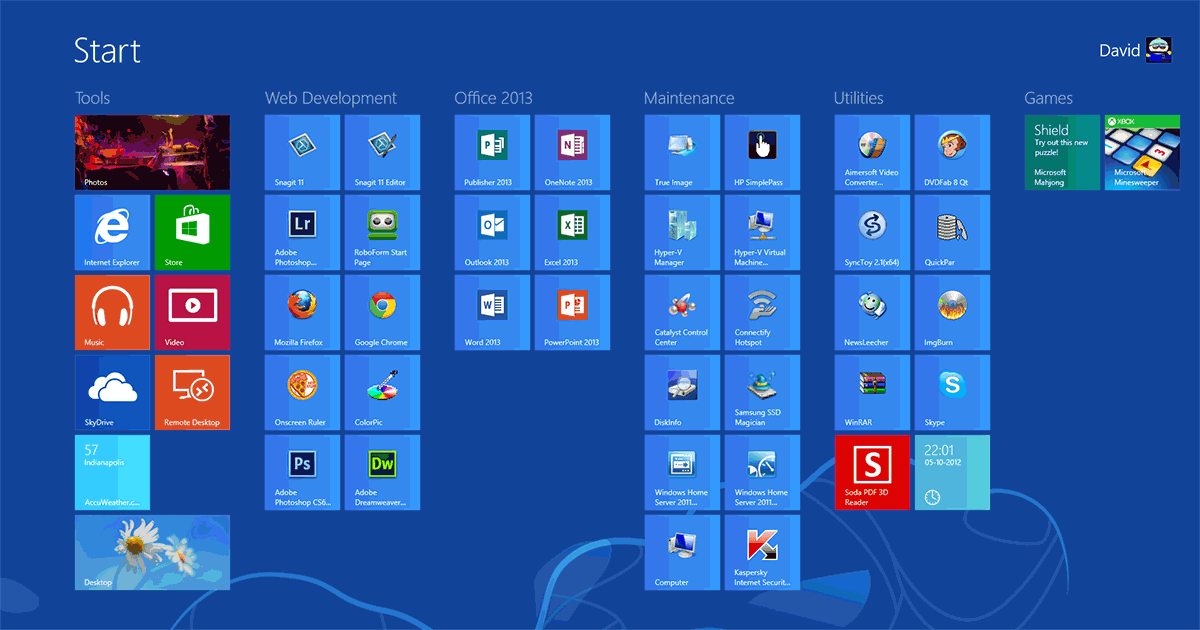Open SyncToy 2.1 (x64) tile

[872, 232]
